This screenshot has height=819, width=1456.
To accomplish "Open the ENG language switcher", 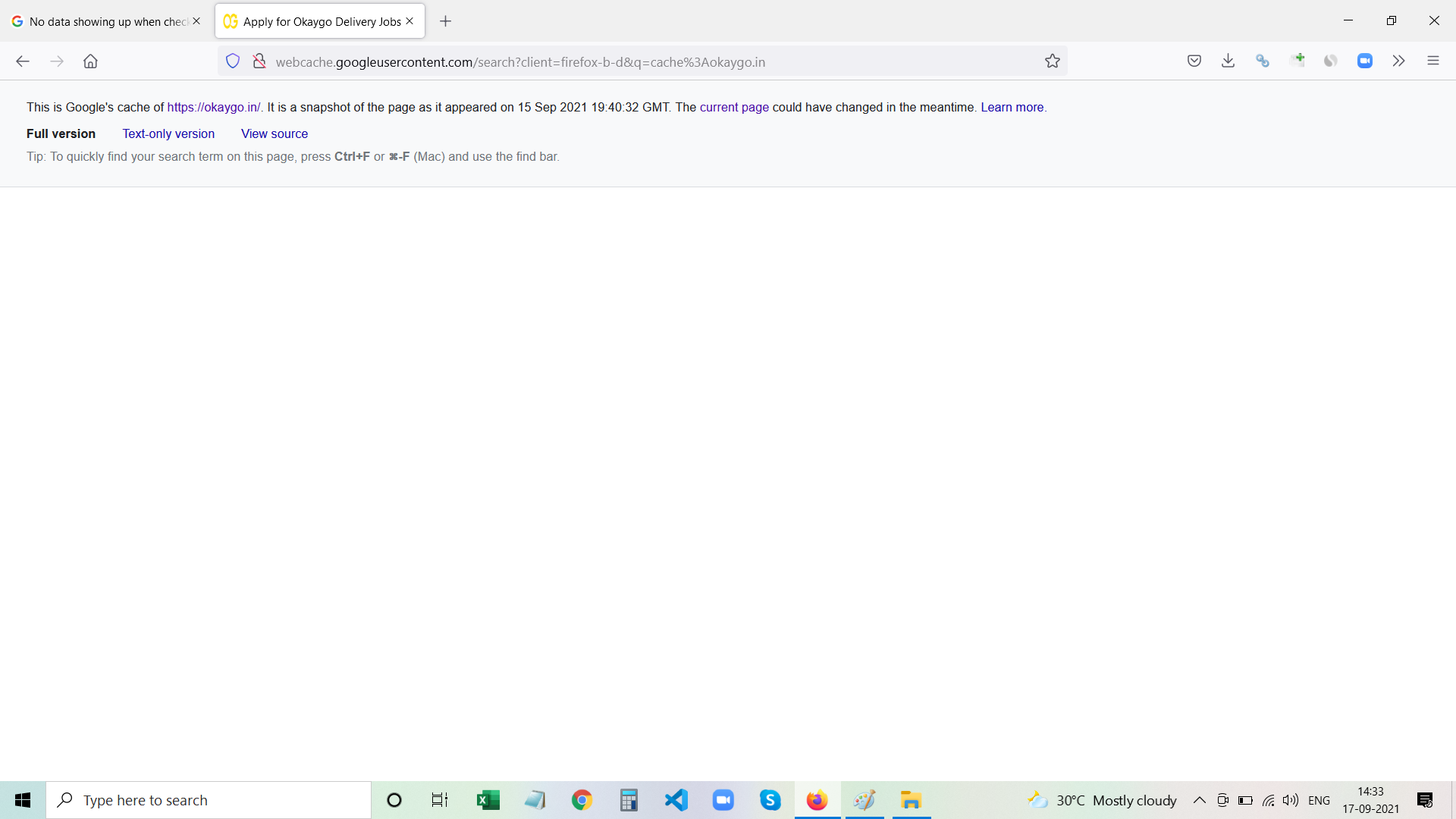I will [1320, 800].
